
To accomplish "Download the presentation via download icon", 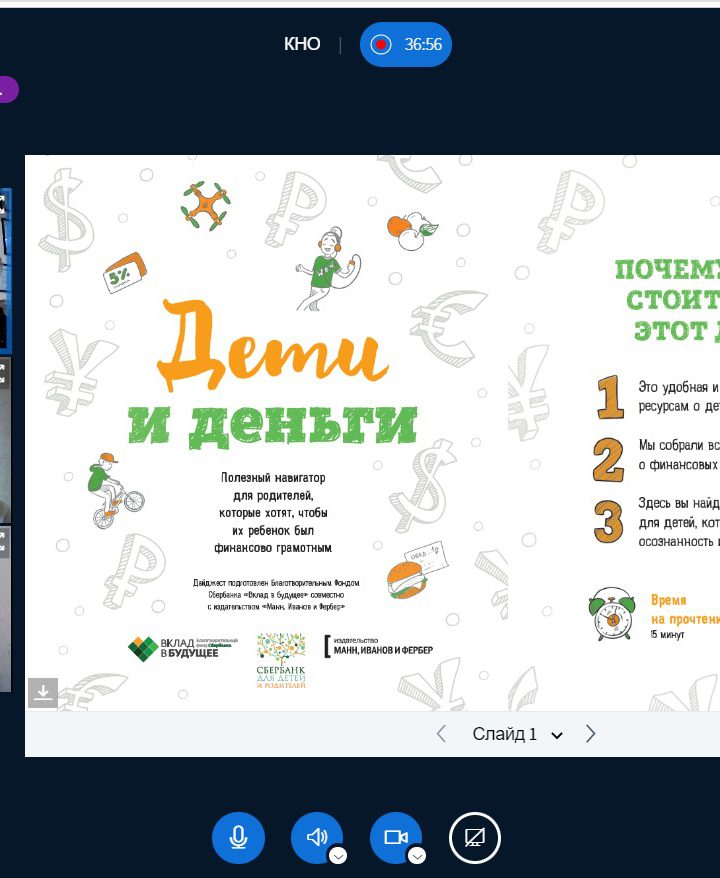I will (x=43, y=692).
